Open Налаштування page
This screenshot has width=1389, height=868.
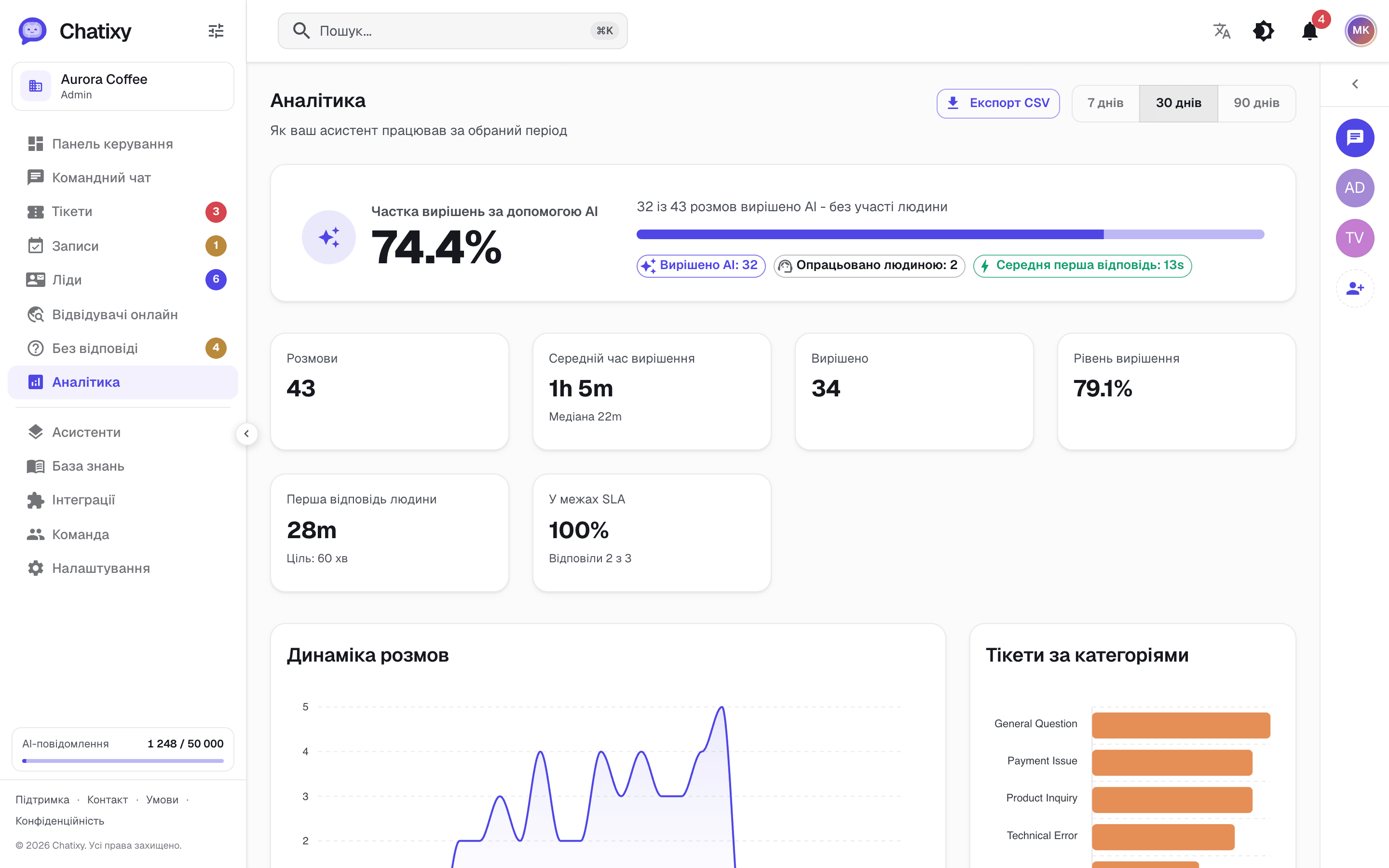click(123, 569)
